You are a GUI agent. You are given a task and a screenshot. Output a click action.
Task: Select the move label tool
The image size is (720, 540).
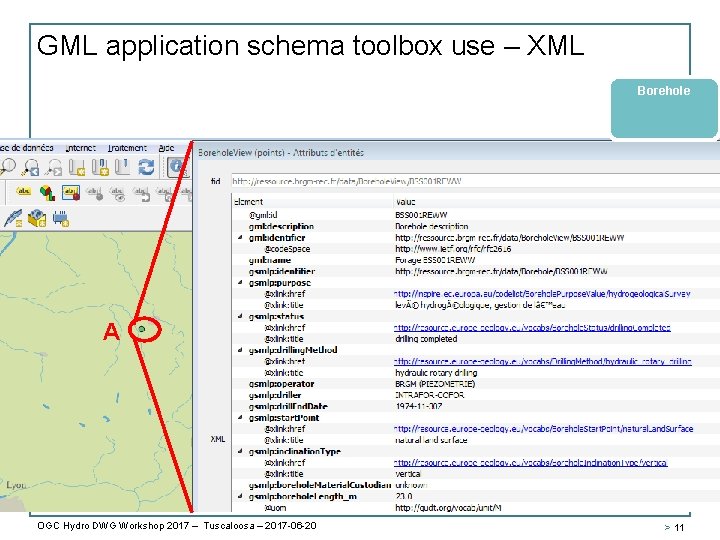(141, 193)
